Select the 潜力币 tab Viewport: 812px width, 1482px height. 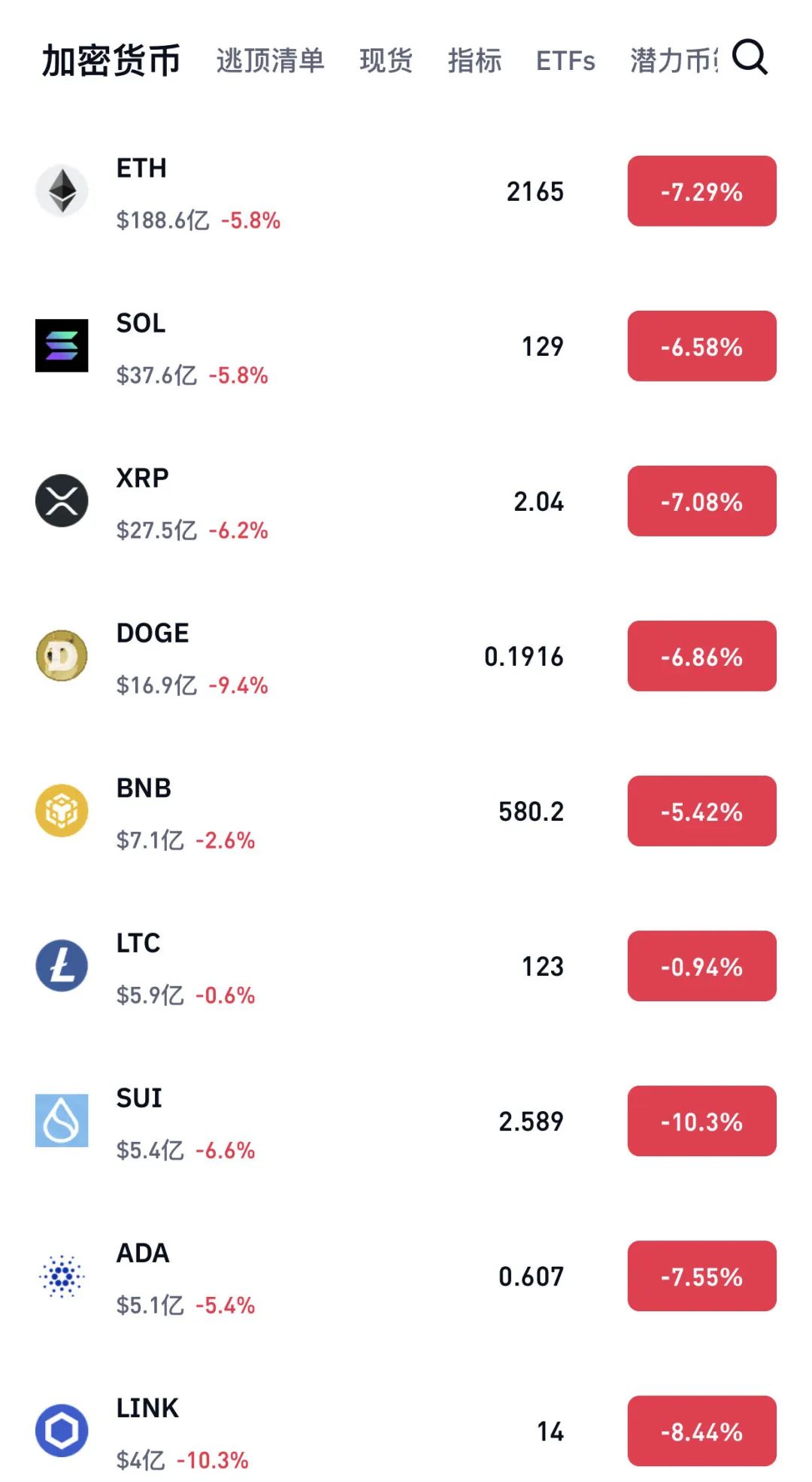[674, 60]
